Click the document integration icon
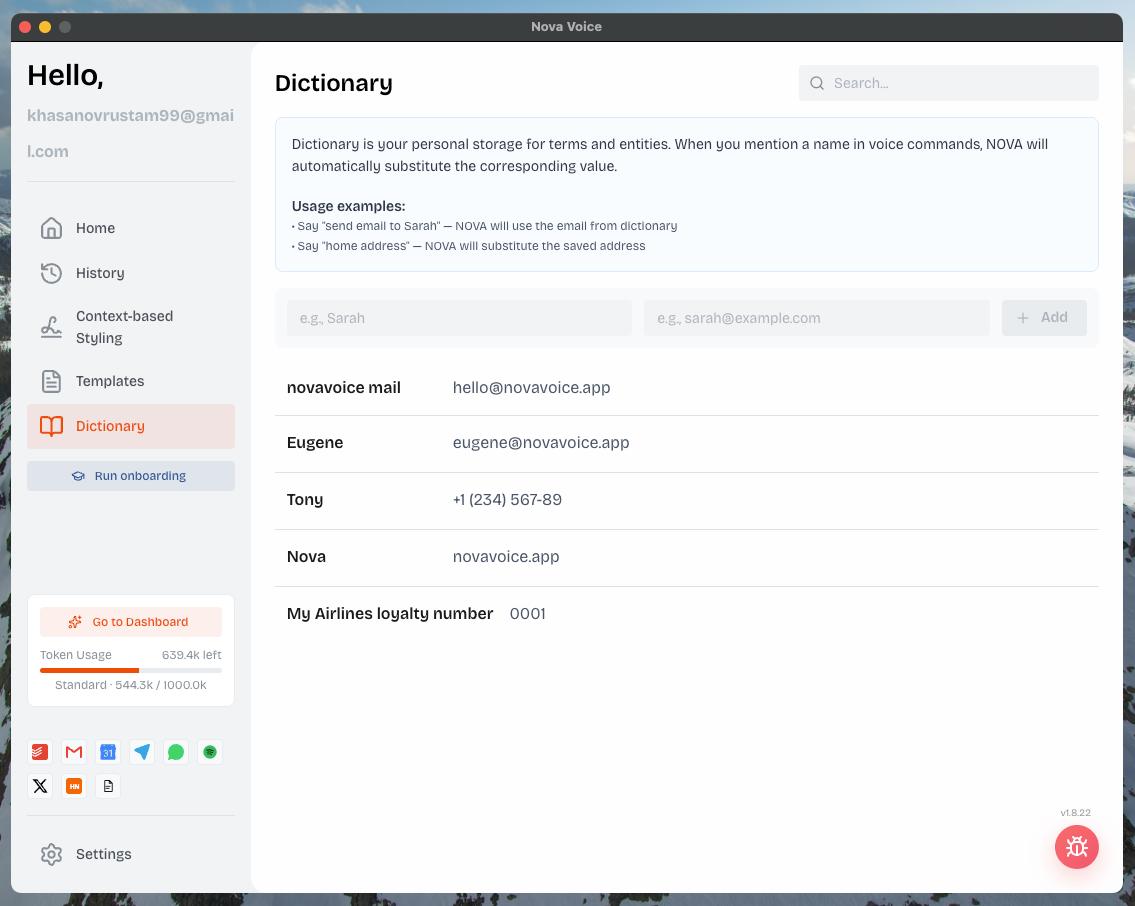Viewport: 1135px width, 906px height. coord(108,786)
